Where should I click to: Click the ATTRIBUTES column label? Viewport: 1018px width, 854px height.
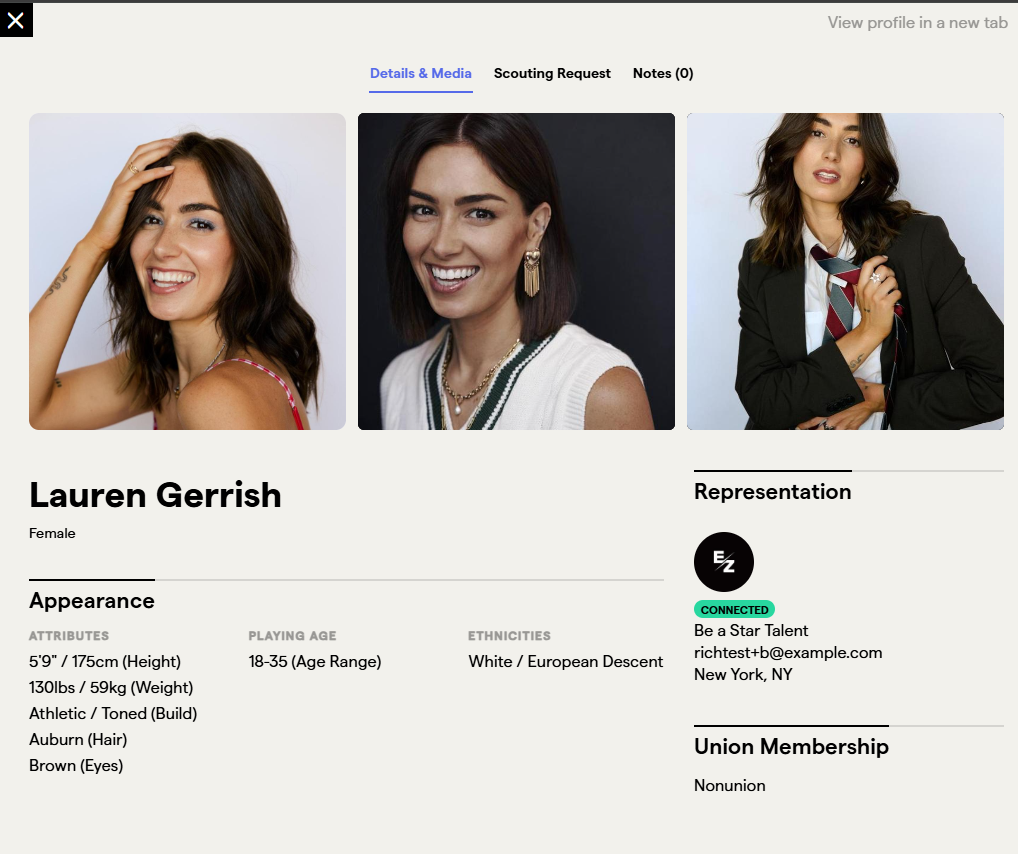(69, 636)
